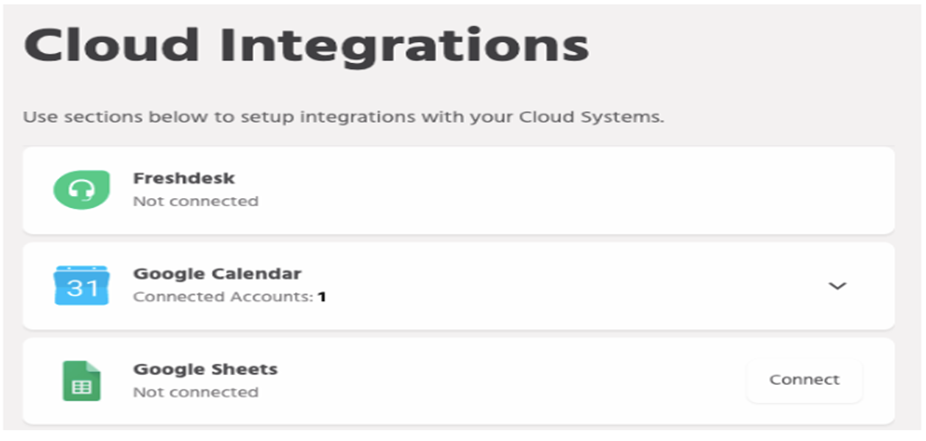Click the setup integrations description text
926x441 pixels.
(343, 117)
